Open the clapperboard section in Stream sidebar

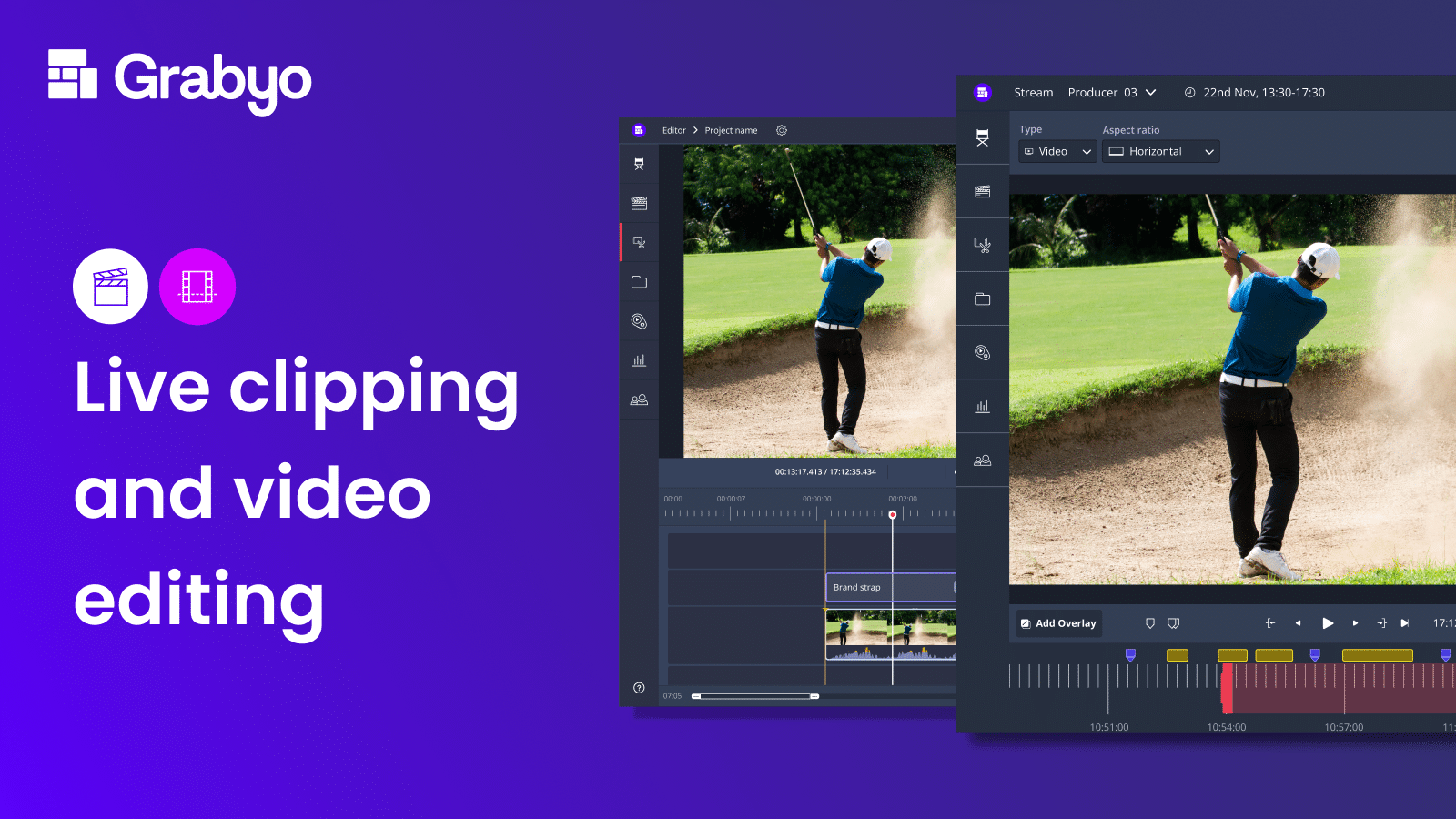coord(982,191)
